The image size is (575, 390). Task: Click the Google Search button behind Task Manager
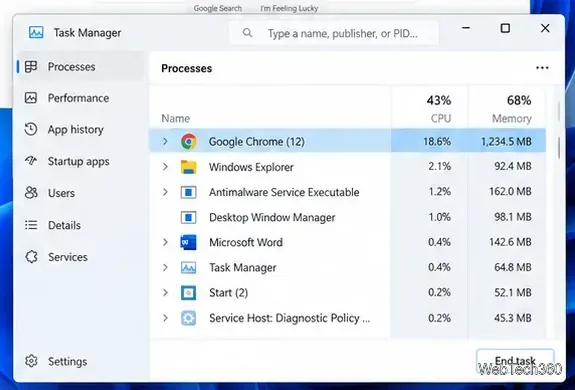pyautogui.click(x=217, y=8)
